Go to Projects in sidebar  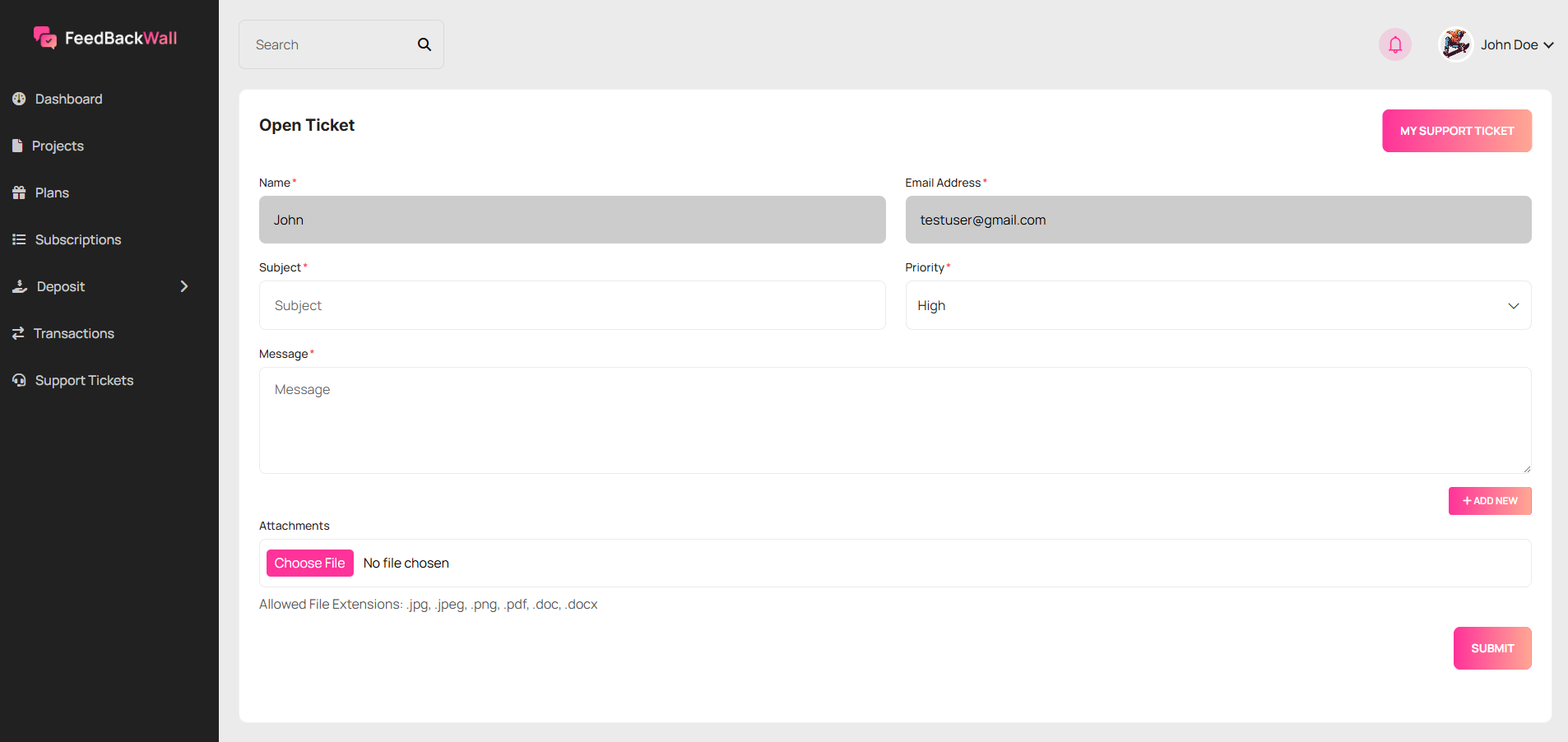pyautogui.click(x=58, y=146)
